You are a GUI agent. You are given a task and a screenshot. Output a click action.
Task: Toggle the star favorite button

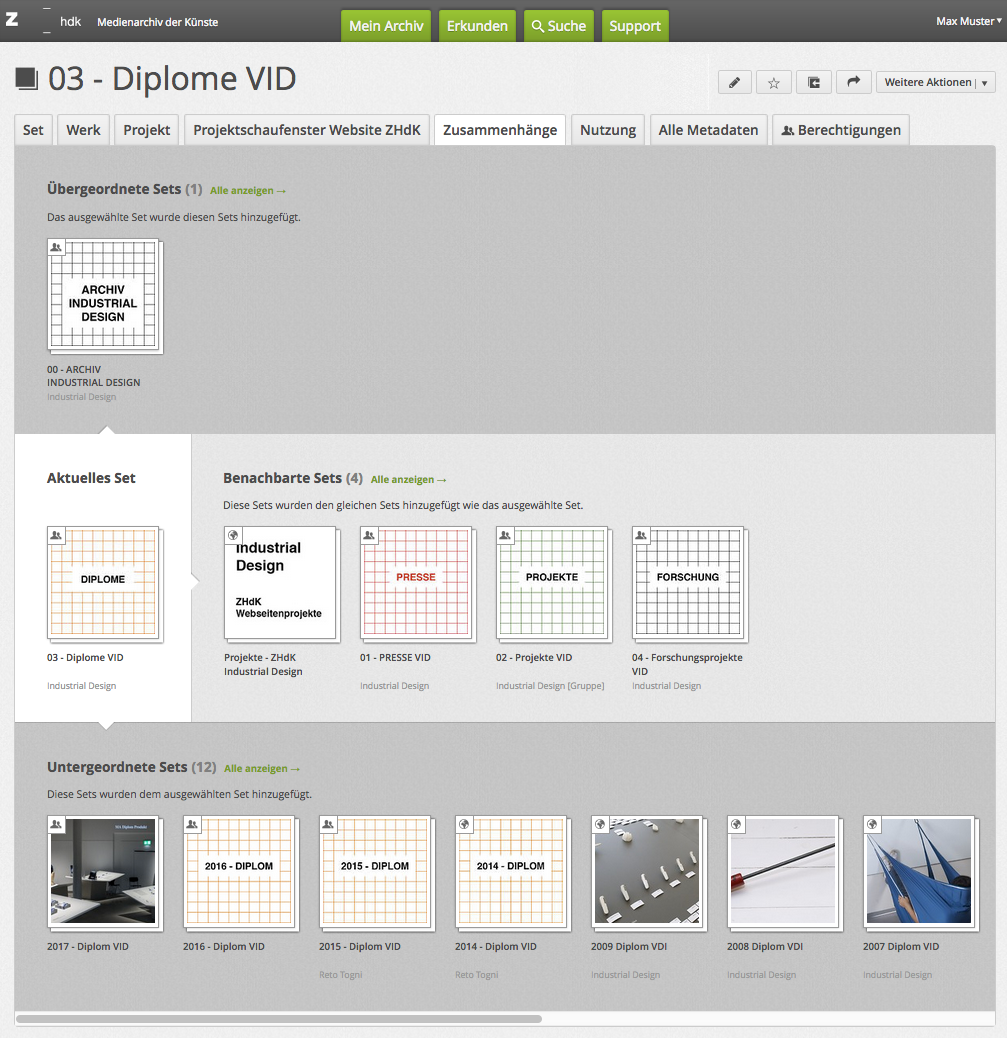pyautogui.click(x=773, y=83)
